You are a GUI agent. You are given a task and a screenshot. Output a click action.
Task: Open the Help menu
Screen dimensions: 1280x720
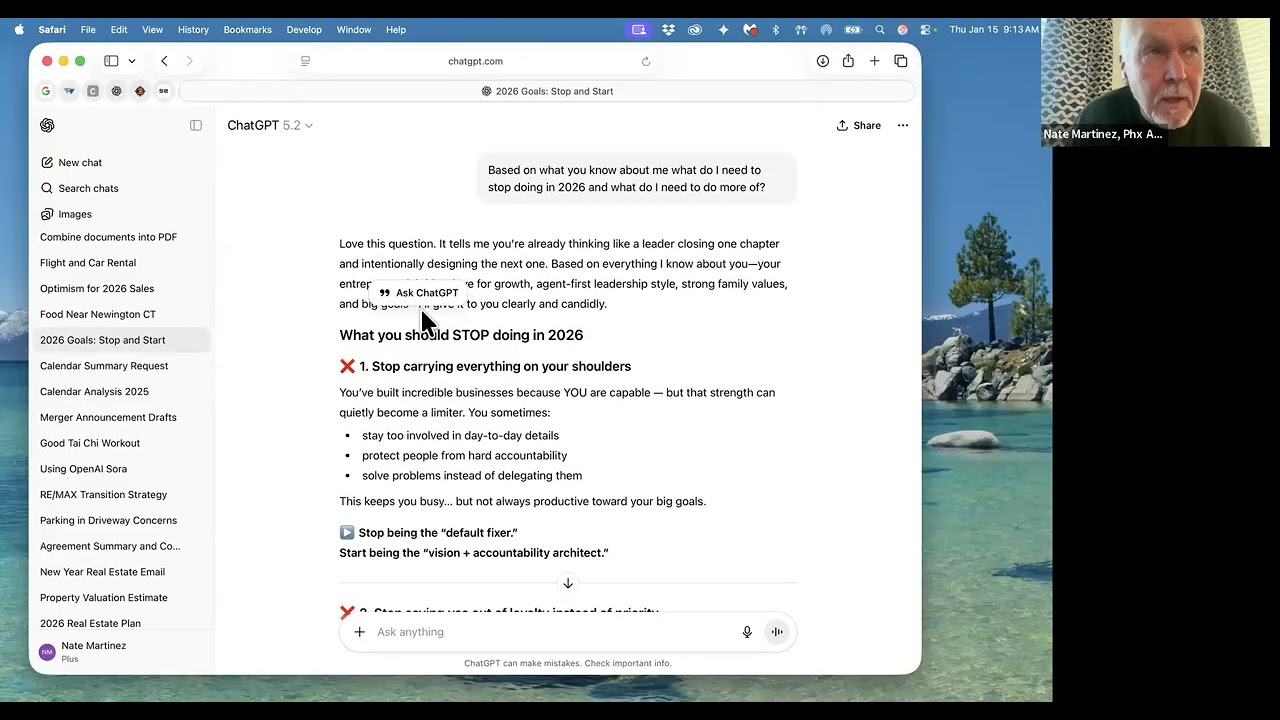tap(396, 30)
